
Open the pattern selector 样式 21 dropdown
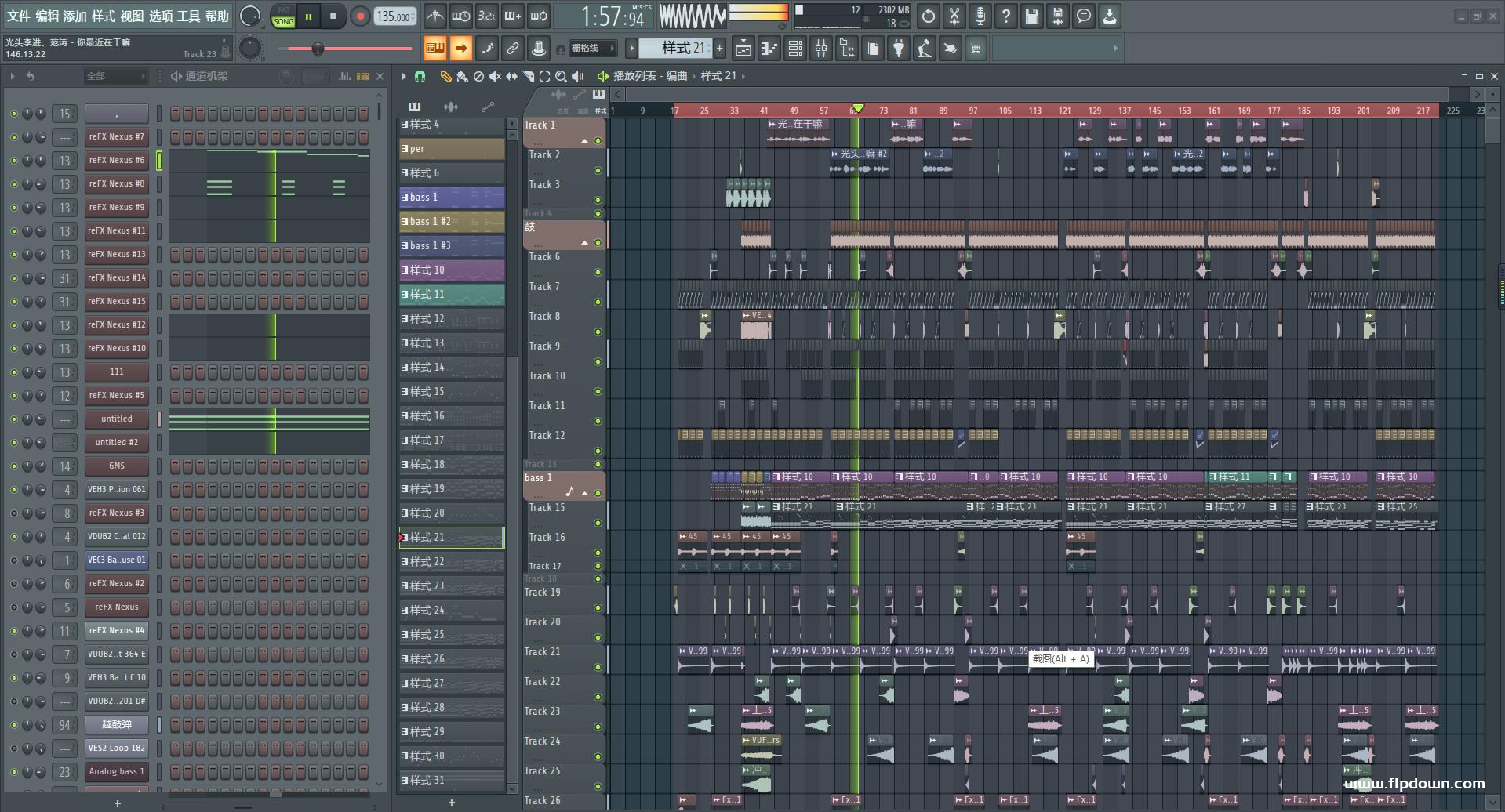click(x=675, y=49)
